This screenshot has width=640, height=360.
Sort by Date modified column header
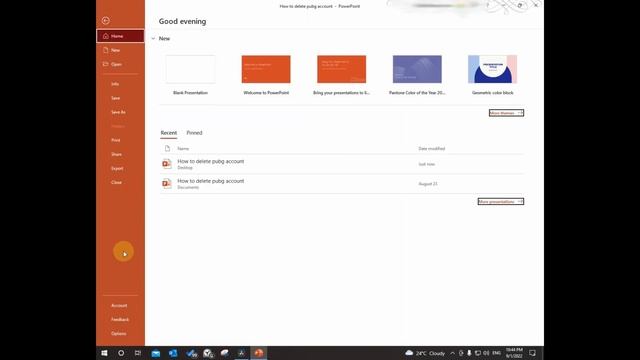tap(432, 149)
